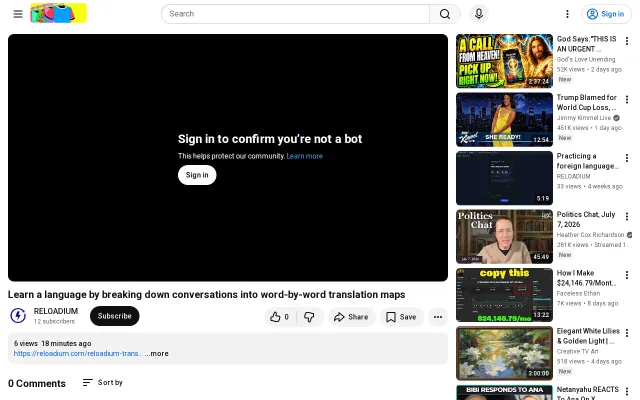Share this video
640x400 pixels.
pyautogui.click(x=351, y=317)
